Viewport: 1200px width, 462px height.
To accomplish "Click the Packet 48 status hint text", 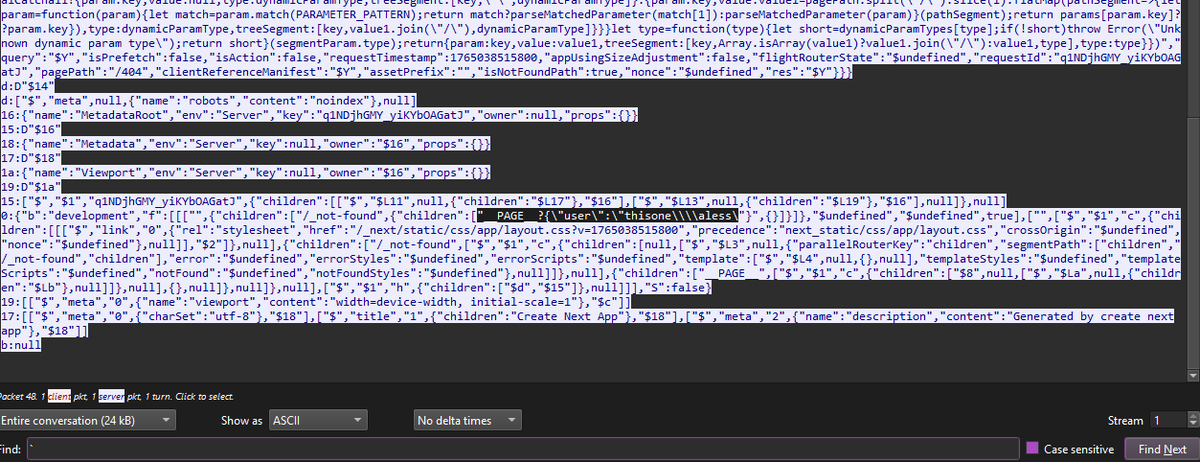I will (117, 399).
